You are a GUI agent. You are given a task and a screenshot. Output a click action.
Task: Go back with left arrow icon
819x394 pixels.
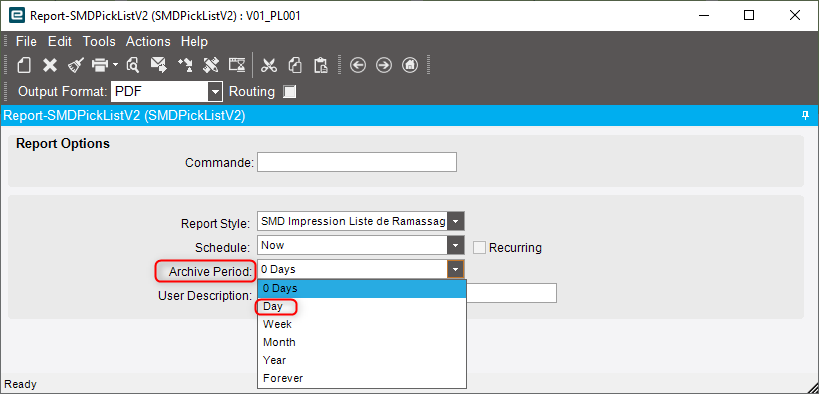tap(358, 65)
